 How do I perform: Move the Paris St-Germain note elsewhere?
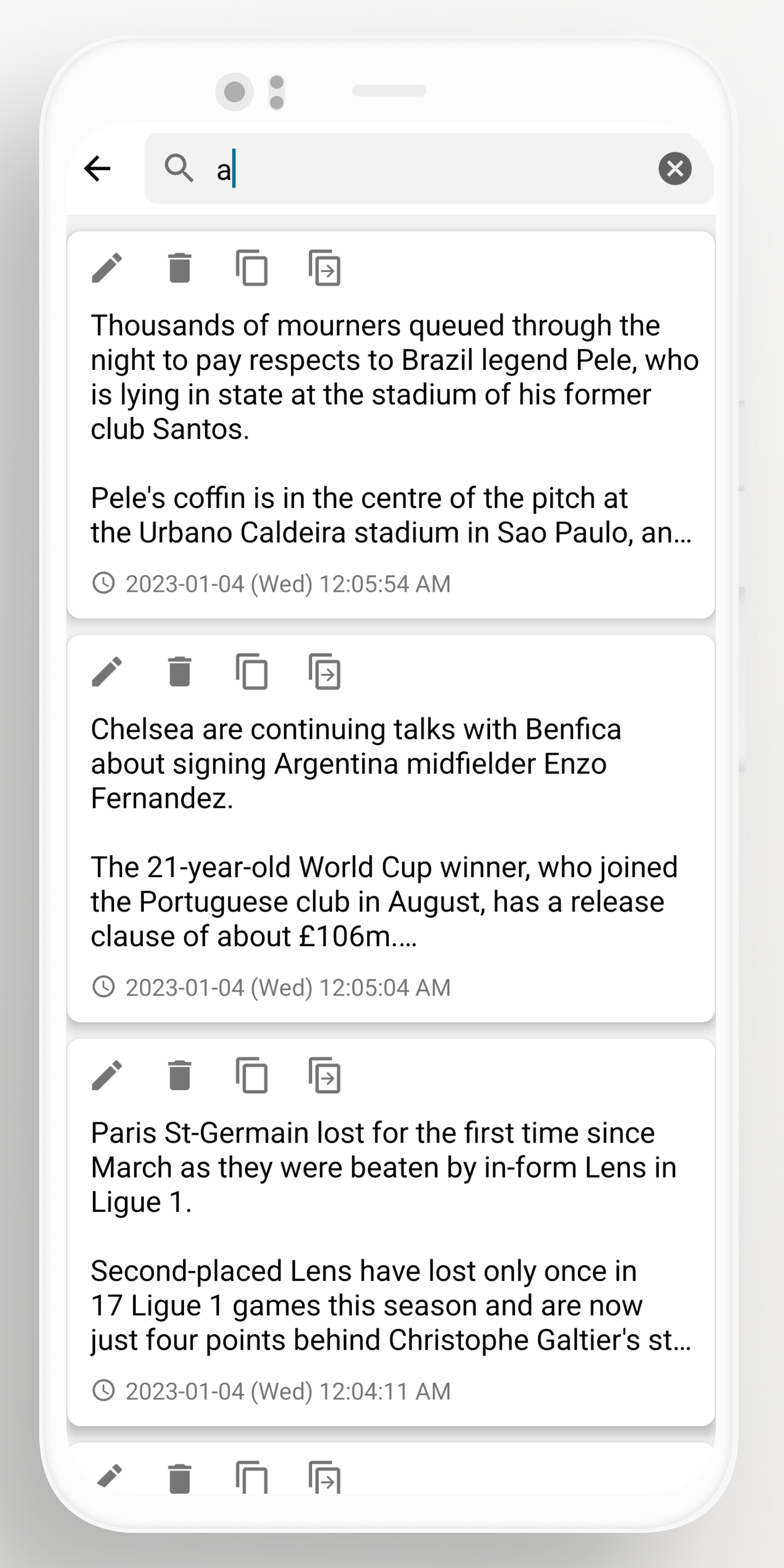324,1075
